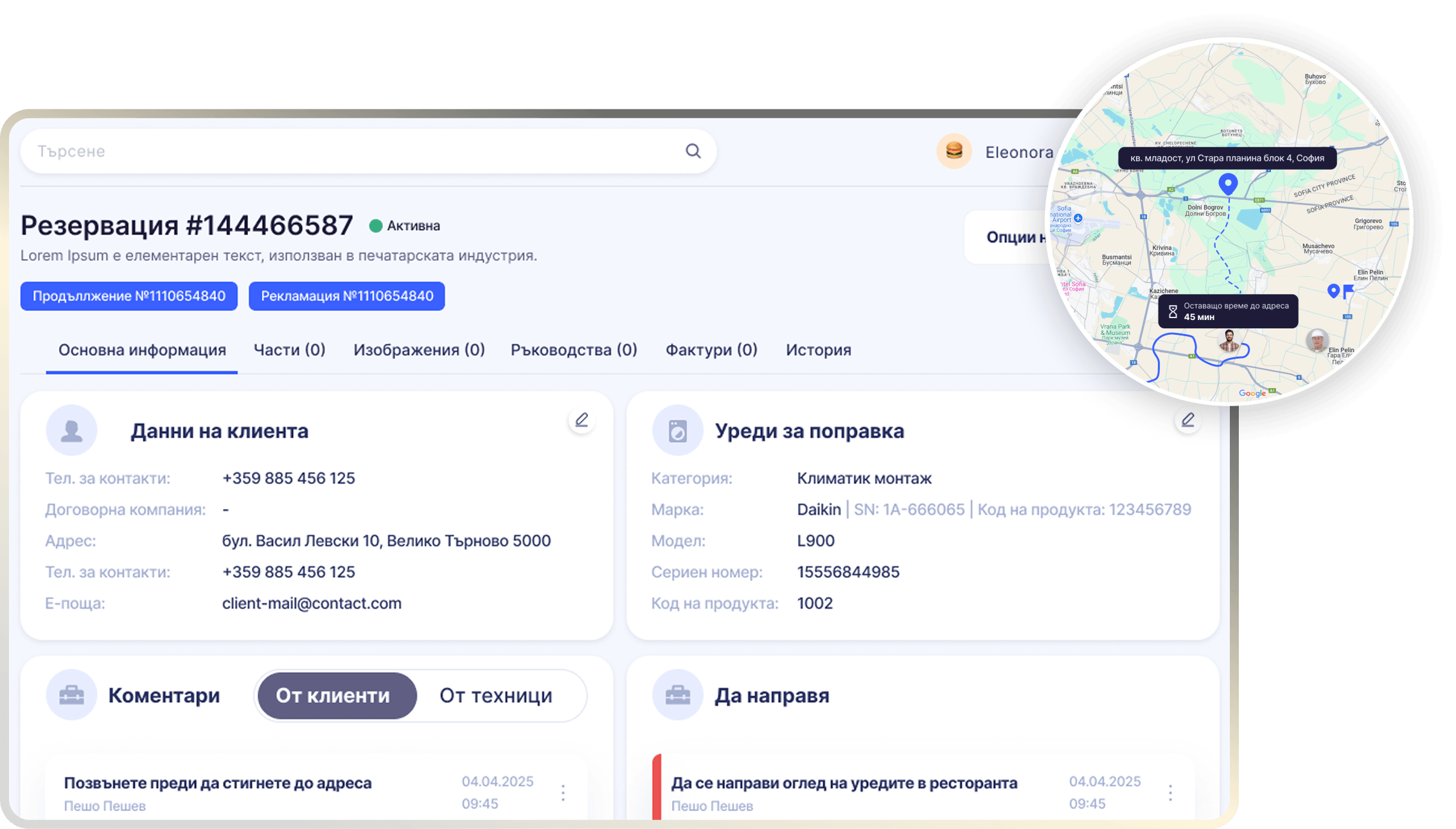
Task: Switch comments to От клиенти
Action: pyautogui.click(x=337, y=696)
